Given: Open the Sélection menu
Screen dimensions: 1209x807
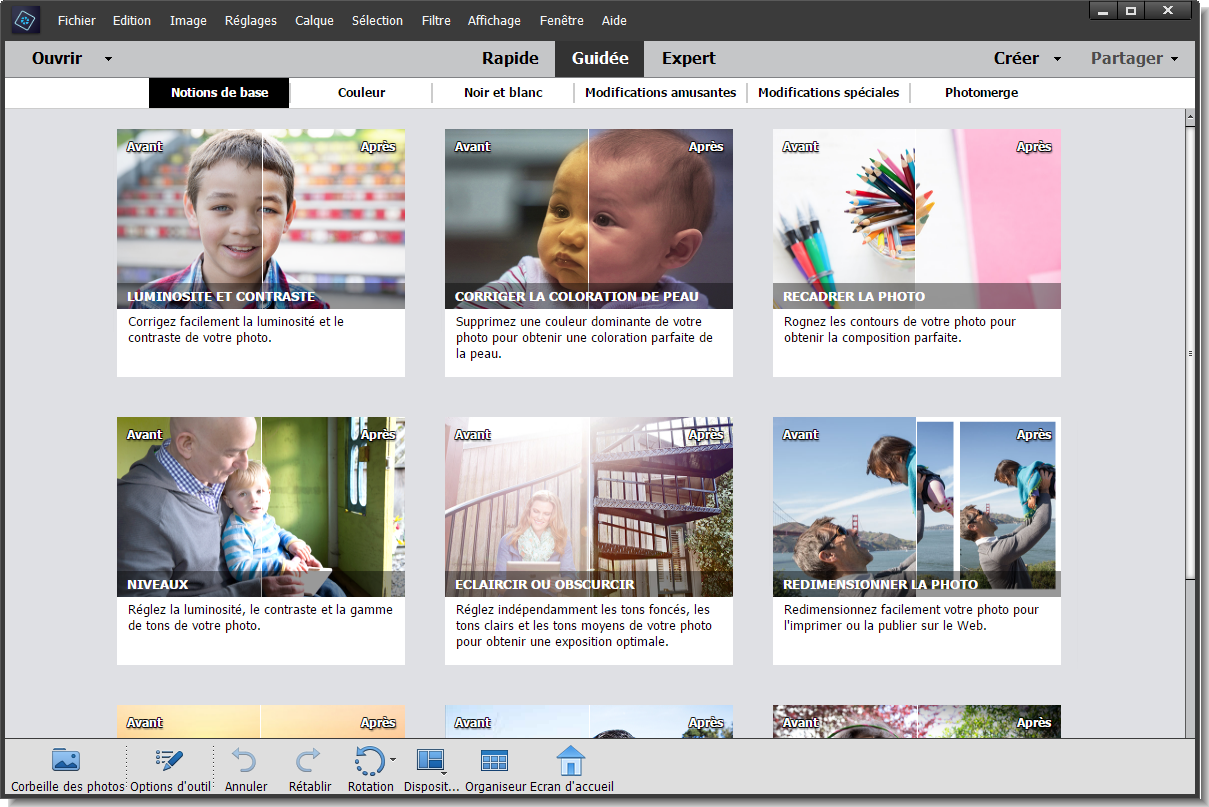Looking at the screenshot, I should click(378, 20).
